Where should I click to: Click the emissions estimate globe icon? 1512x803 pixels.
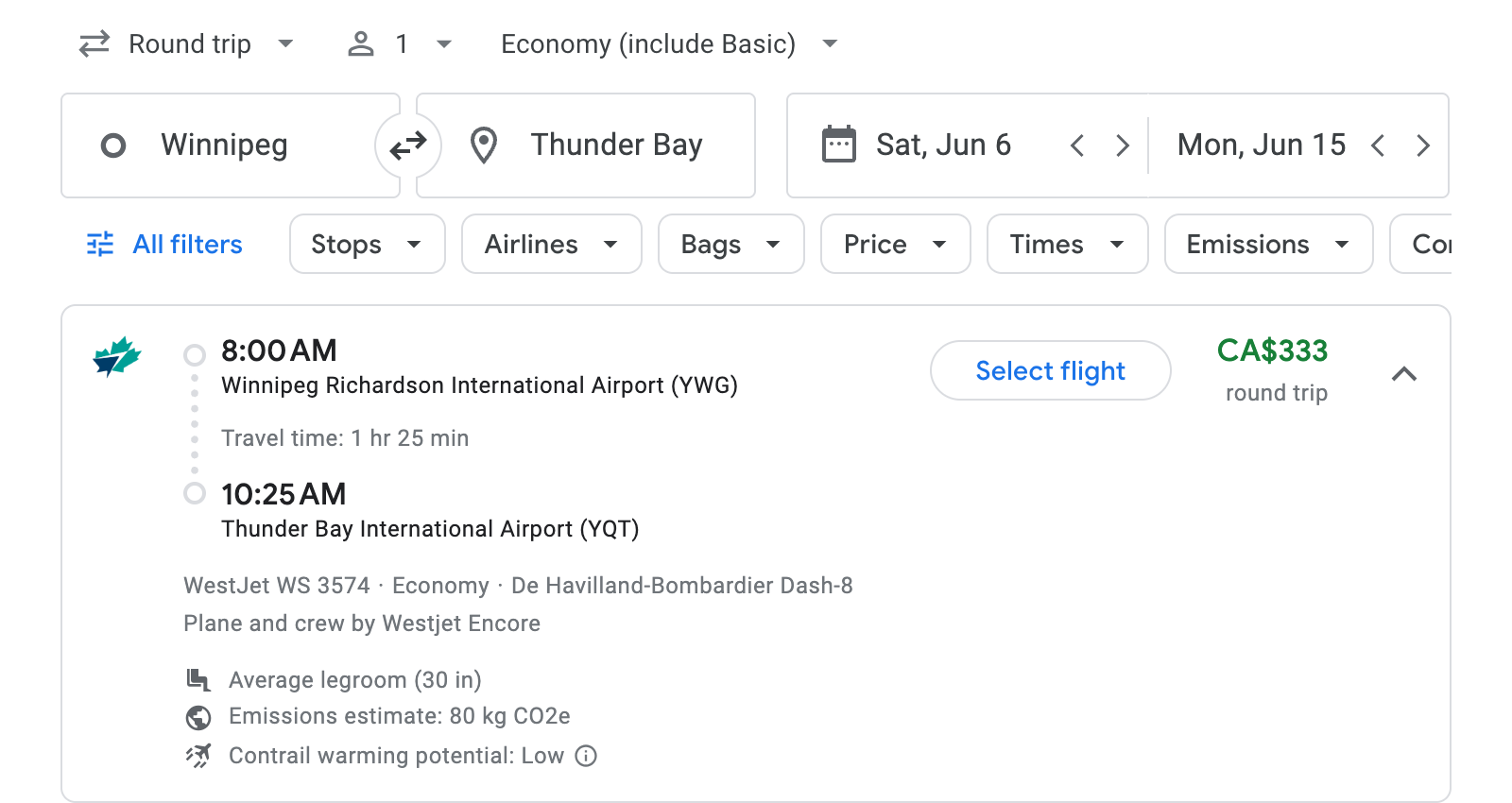[x=198, y=717]
